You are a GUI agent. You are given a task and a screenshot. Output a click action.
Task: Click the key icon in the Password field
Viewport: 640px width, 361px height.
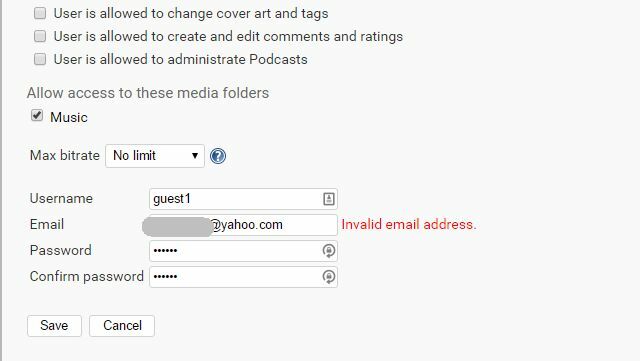tap(329, 251)
